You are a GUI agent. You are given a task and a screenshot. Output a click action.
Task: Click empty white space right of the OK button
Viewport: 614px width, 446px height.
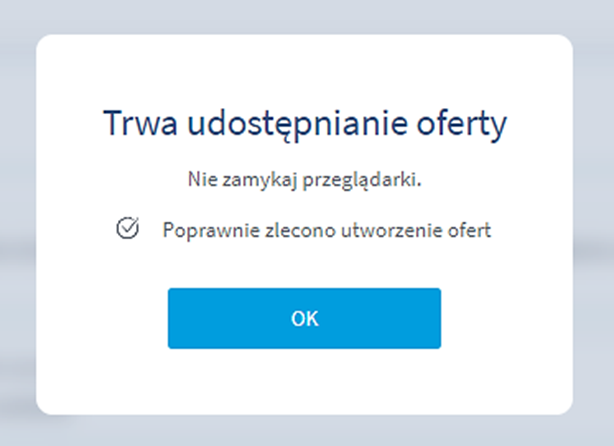coord(505,318)
